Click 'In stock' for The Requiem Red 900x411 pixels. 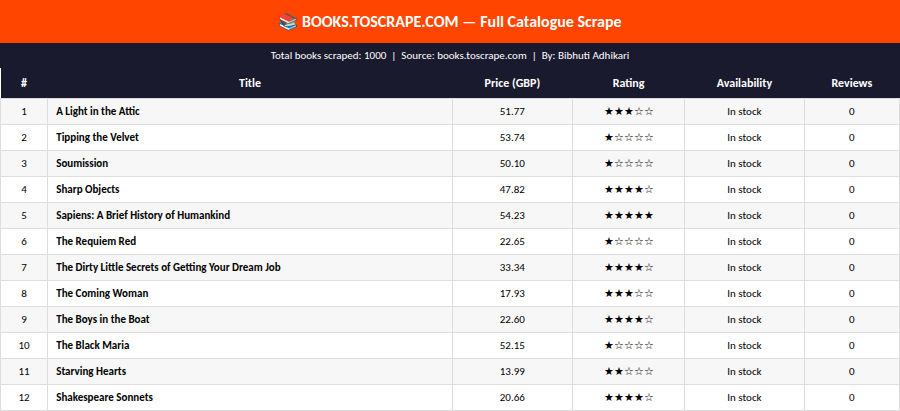(x=744, y=241)
